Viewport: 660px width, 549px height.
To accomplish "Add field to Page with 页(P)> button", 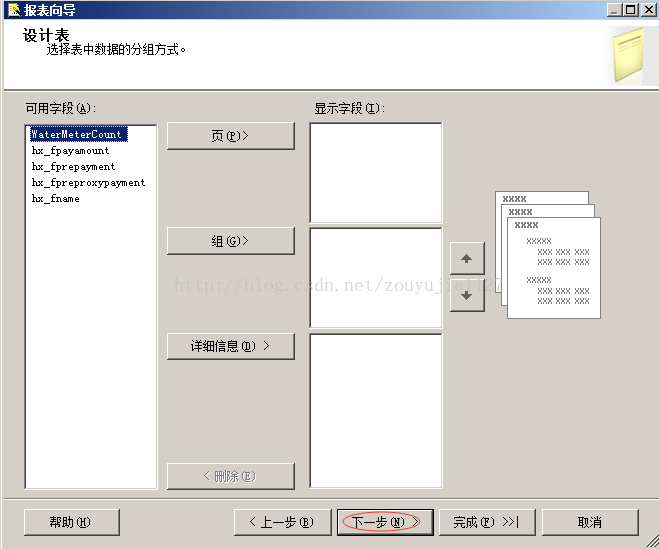I will (x=231, y=136).
